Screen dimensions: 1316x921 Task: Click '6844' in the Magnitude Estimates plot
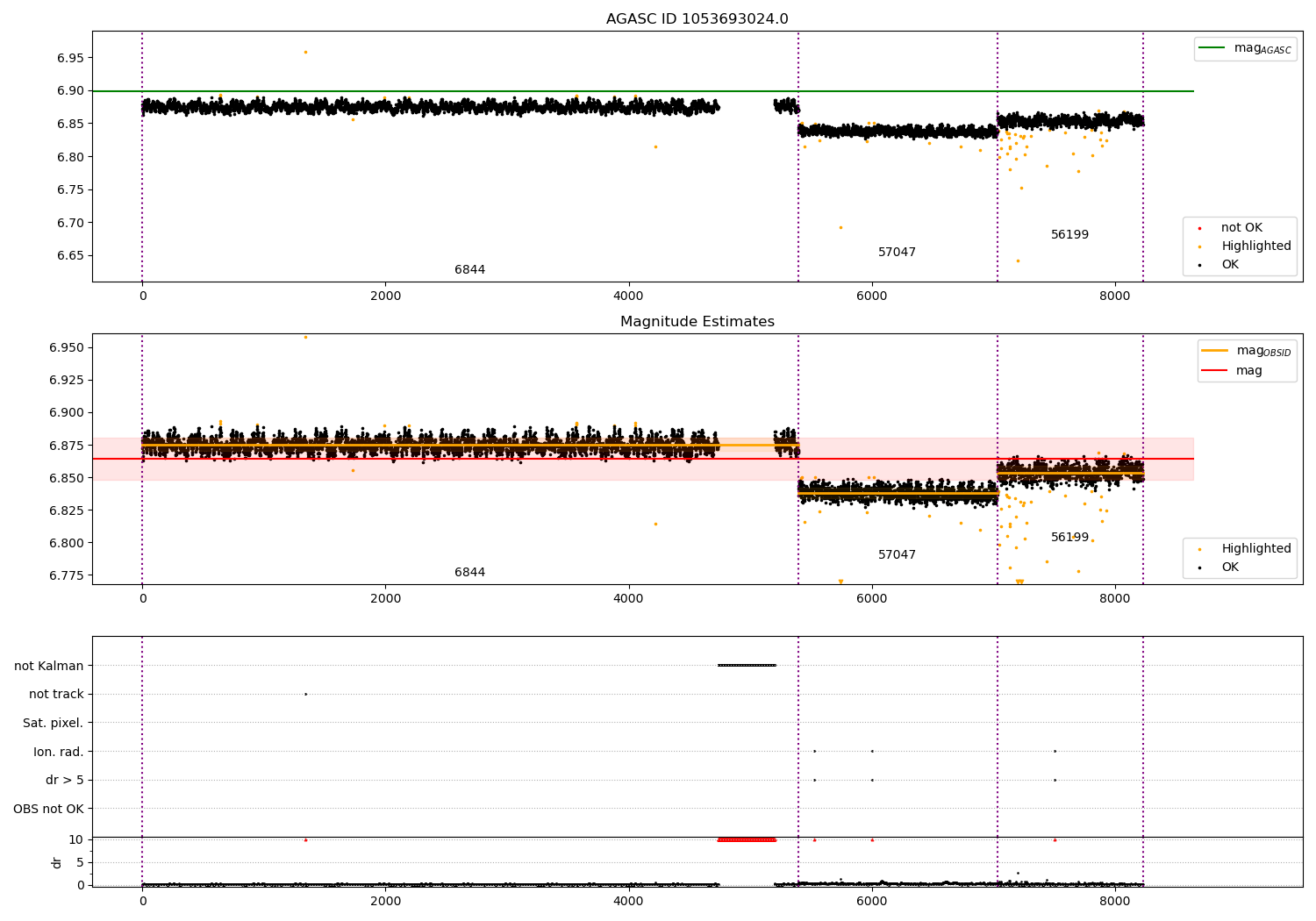click(469, 573)
